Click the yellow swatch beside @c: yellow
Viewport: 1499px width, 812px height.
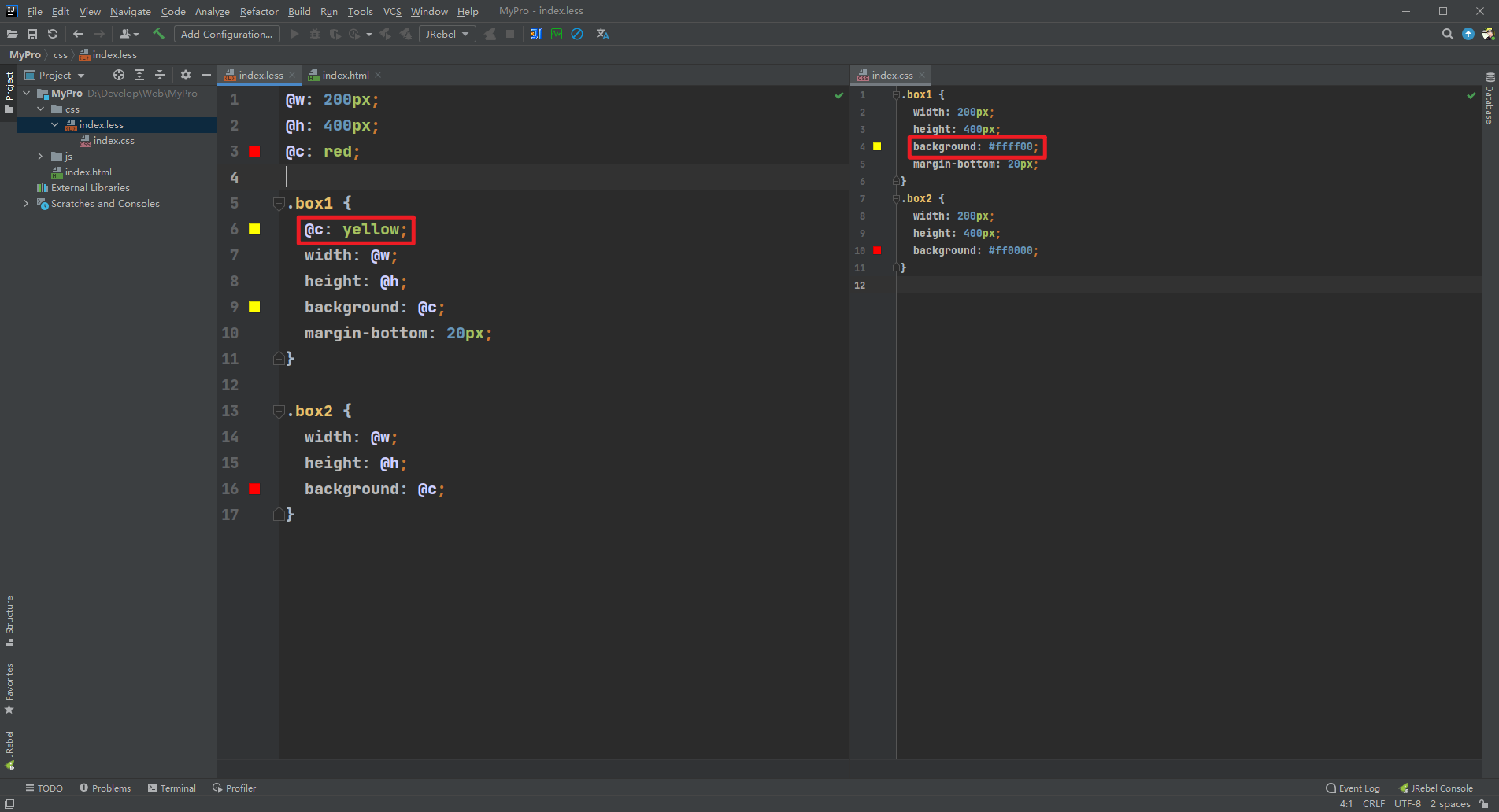[x=254, y=229]
